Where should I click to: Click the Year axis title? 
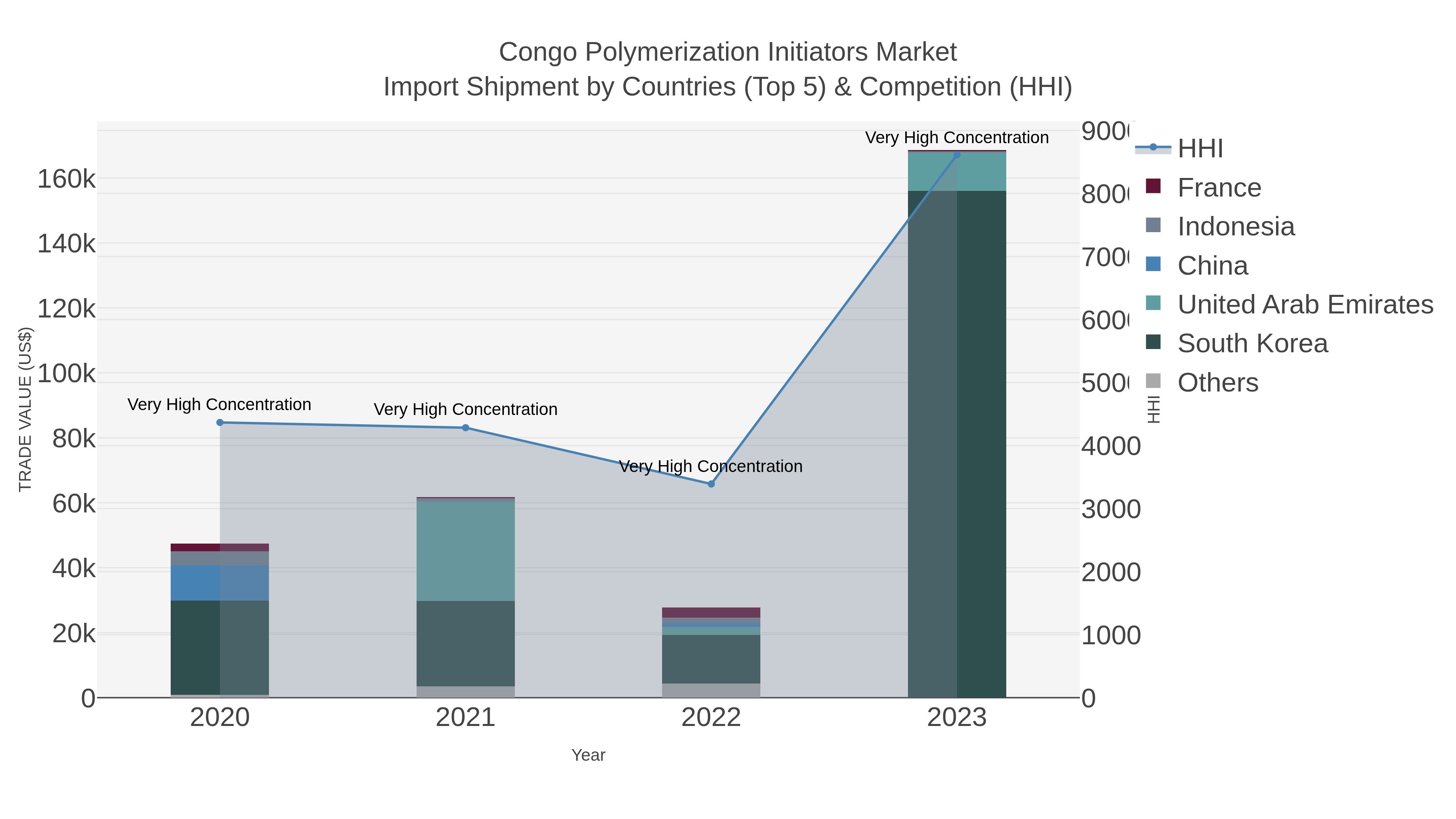[x=588, y=755]
